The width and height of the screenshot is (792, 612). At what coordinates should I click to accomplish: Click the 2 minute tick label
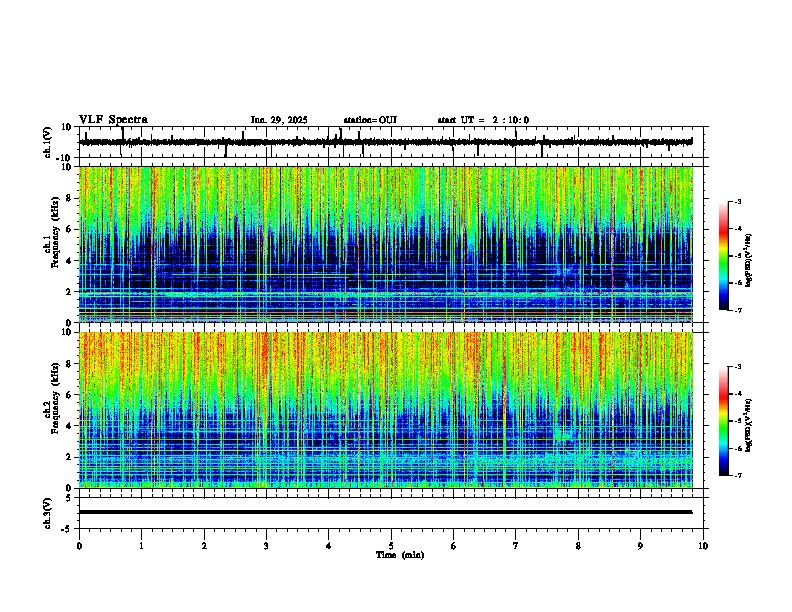coord(204,546)
